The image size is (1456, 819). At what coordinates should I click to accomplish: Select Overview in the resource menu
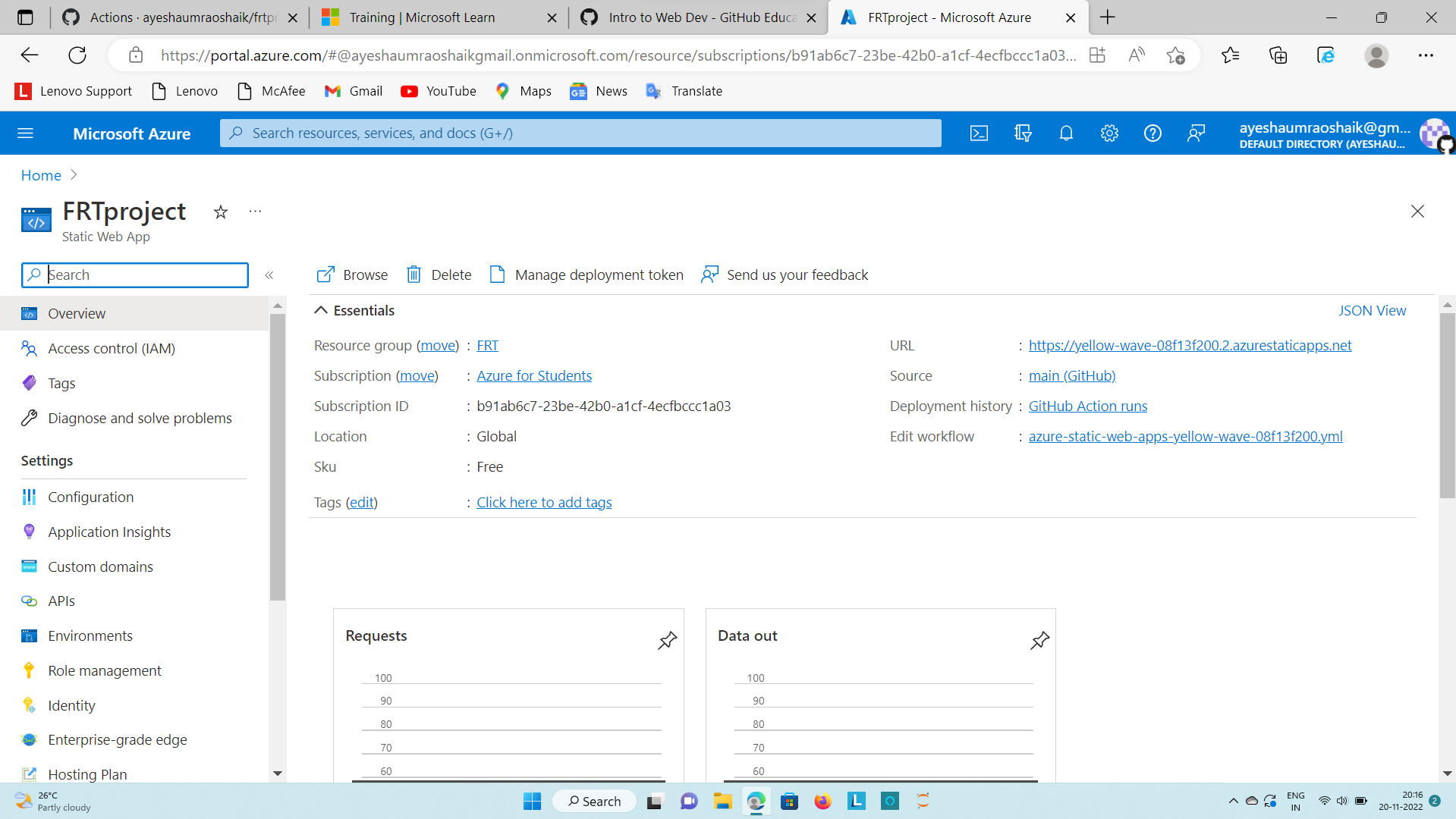click(77, 313)
